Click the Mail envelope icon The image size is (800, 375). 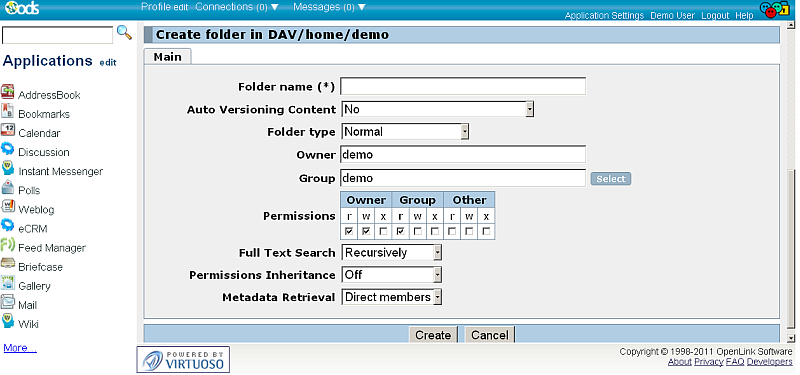point(8,302)
